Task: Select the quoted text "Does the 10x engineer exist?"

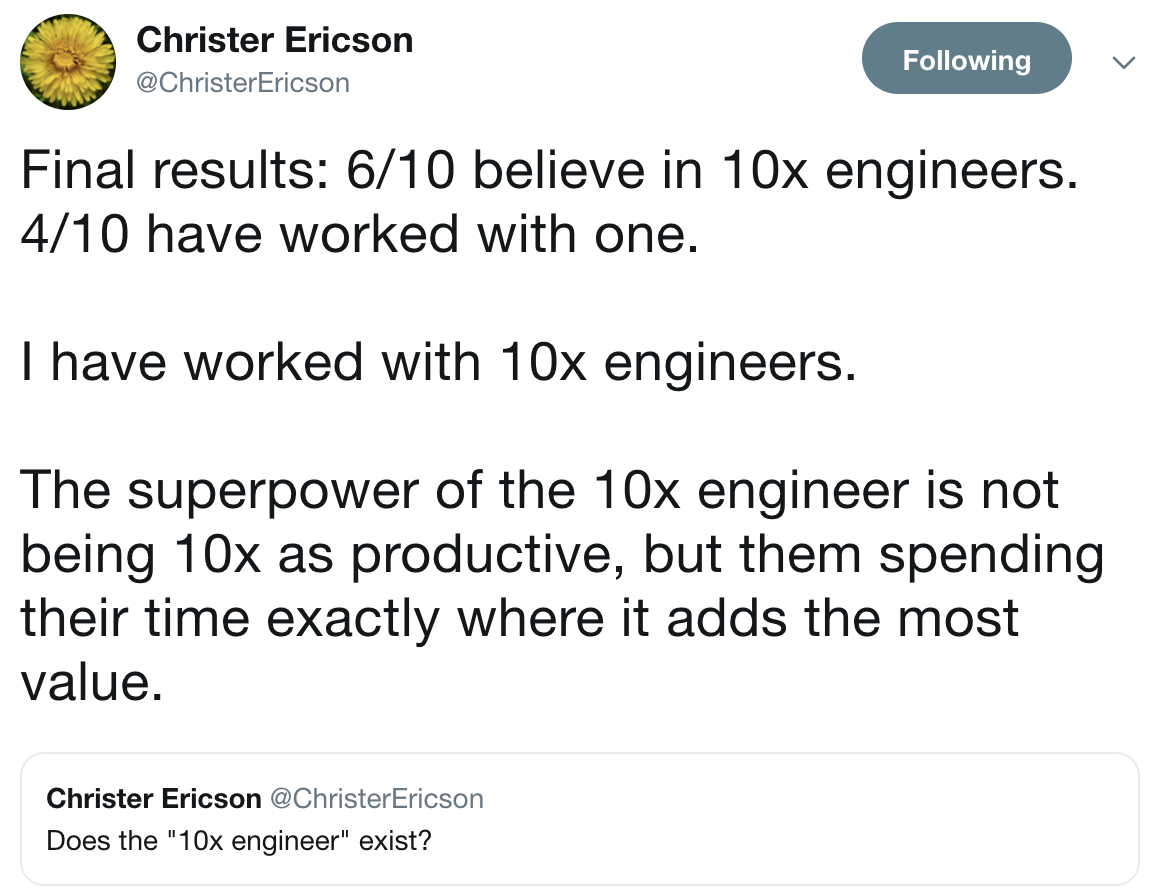Action: (237, 841)
